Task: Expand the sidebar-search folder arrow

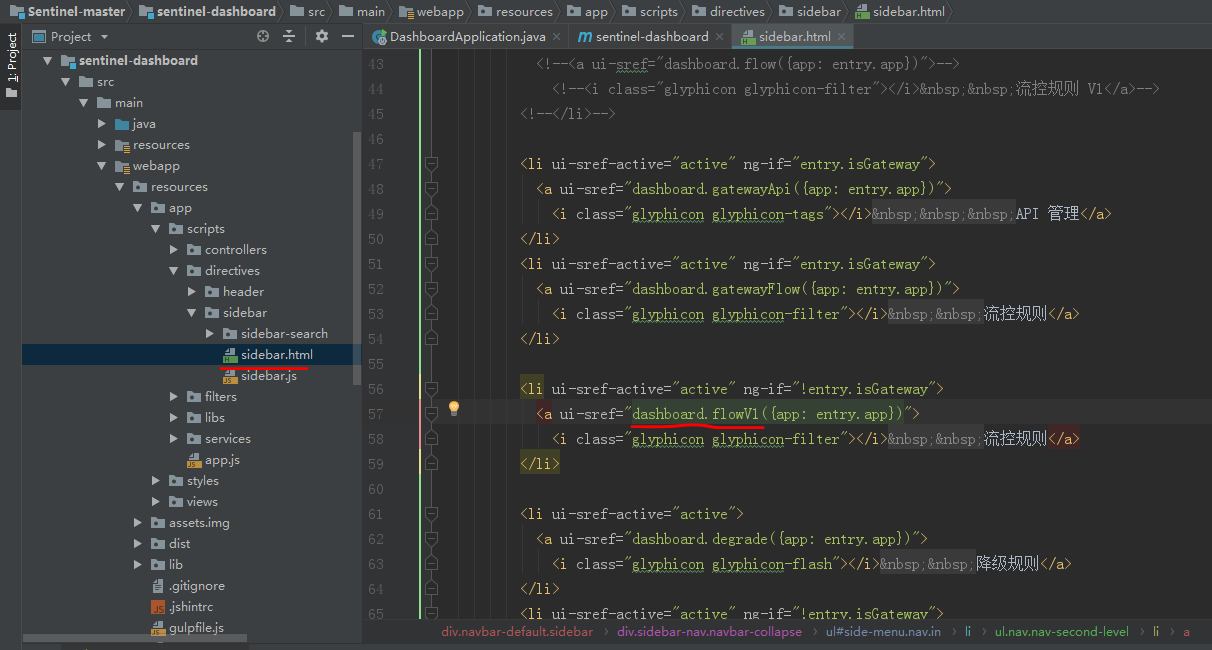Action: (x=209, y=334)
